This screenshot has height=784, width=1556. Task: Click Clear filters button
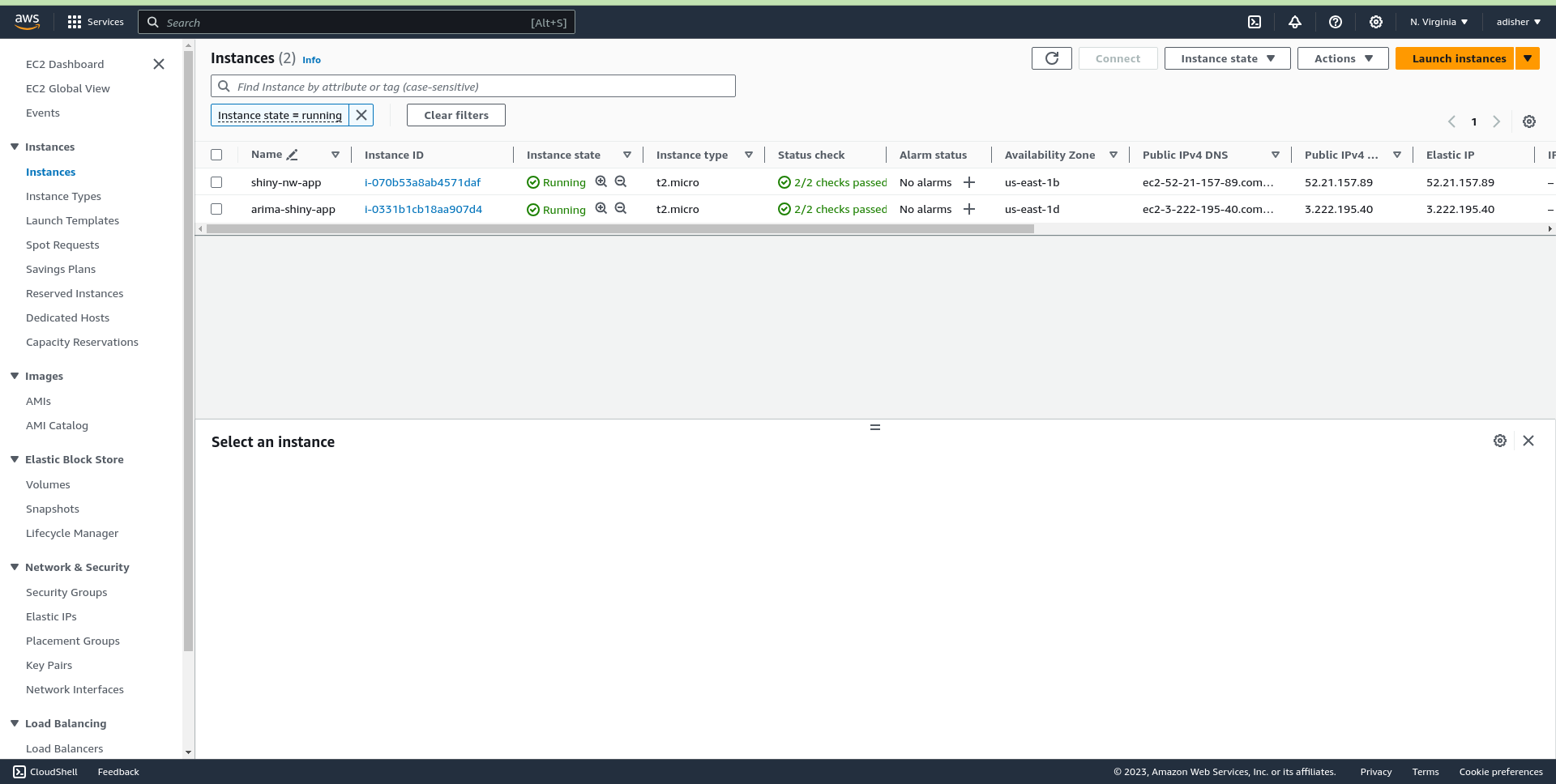[x=456, y=115]
